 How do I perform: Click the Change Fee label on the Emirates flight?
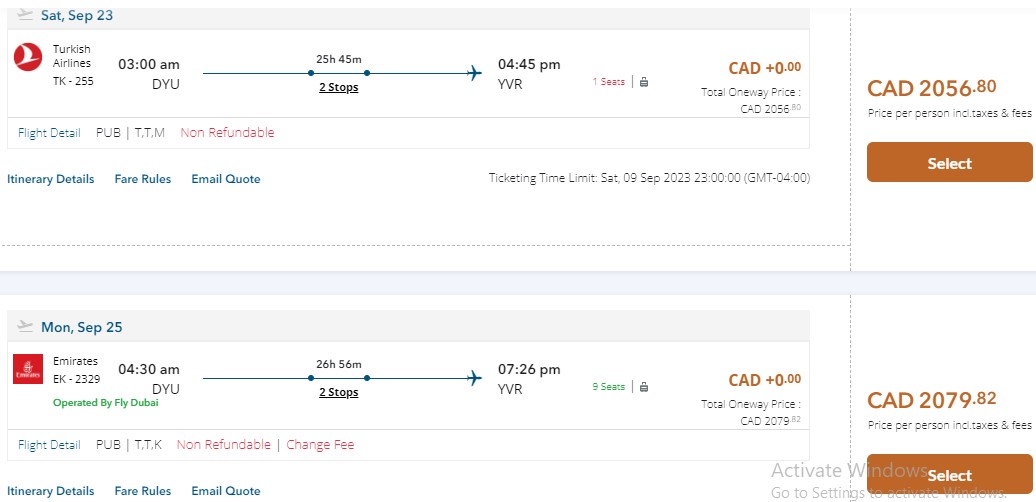(x=320, y=444)
